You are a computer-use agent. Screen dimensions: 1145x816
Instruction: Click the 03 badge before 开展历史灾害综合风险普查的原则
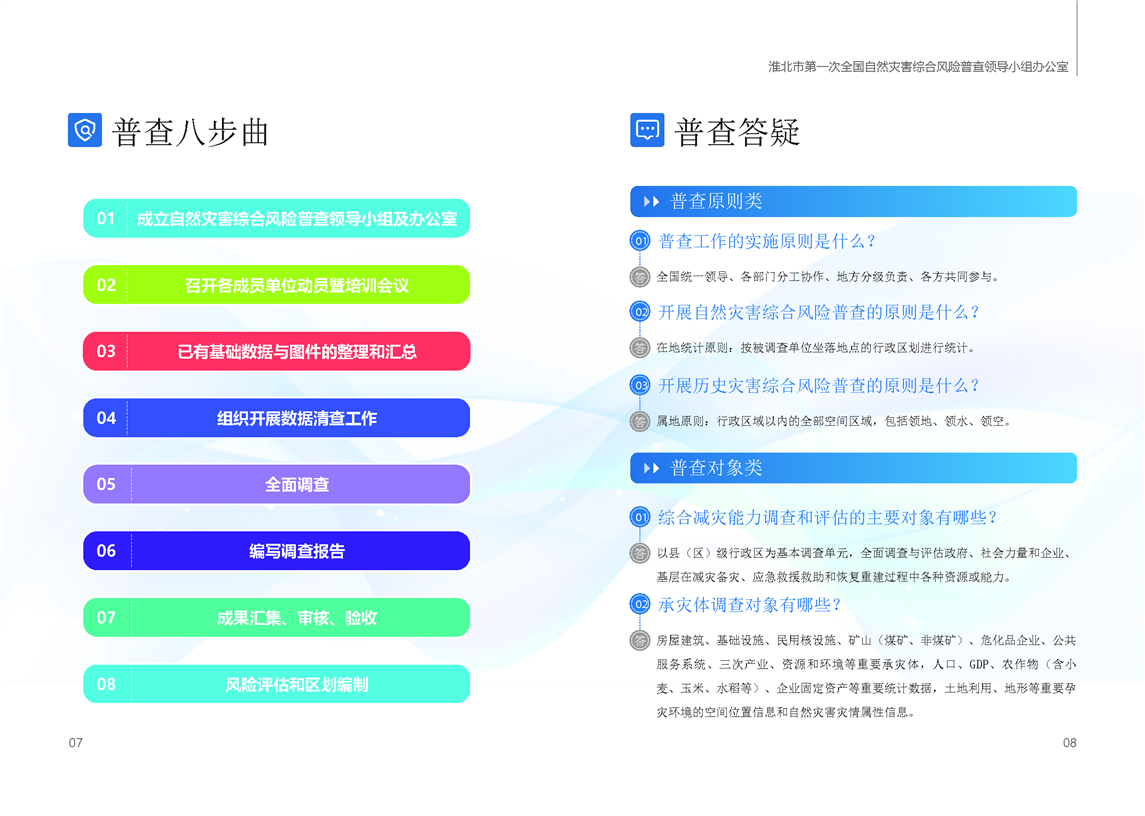click(640, 385)
